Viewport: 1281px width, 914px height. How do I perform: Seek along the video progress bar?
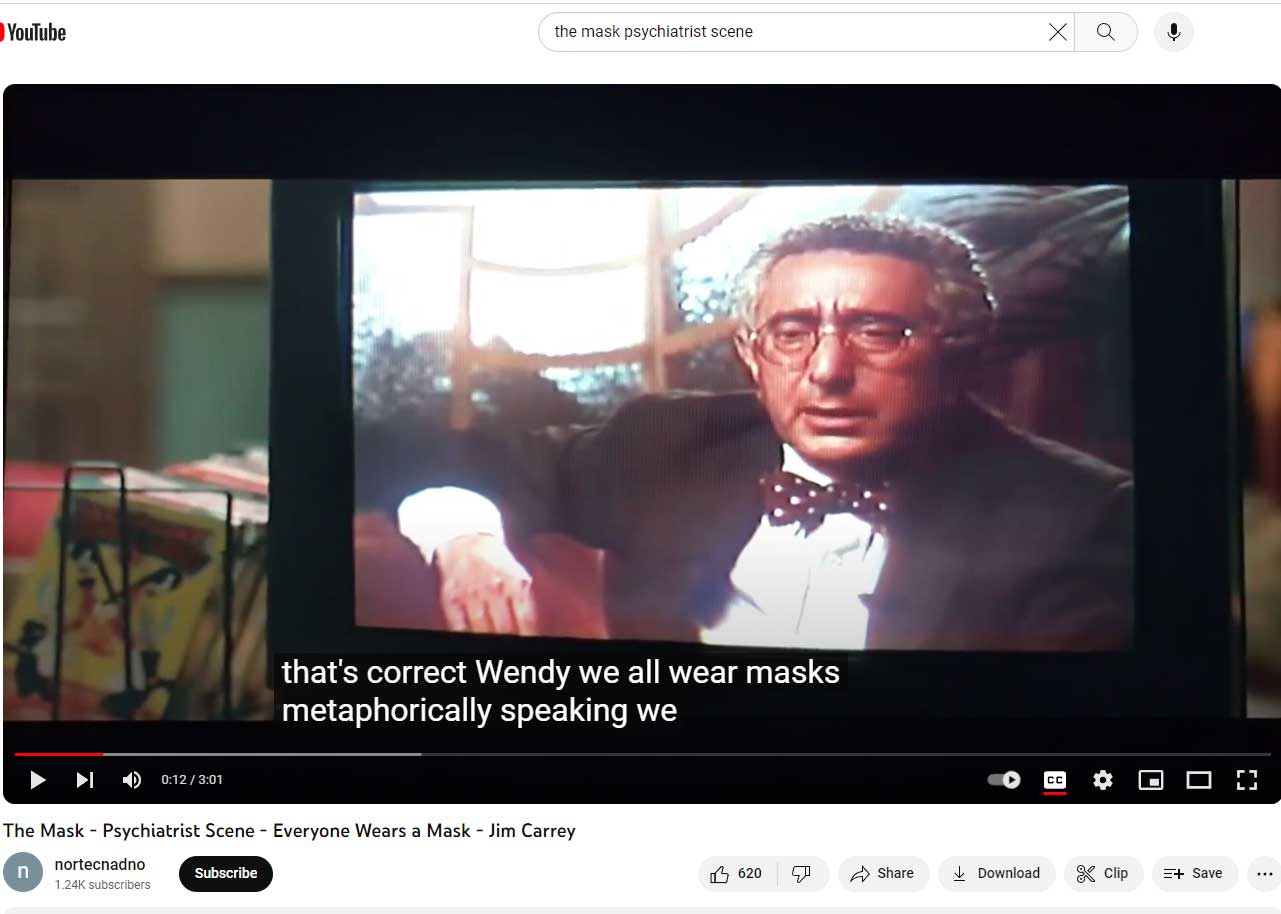tap(642, 754)
